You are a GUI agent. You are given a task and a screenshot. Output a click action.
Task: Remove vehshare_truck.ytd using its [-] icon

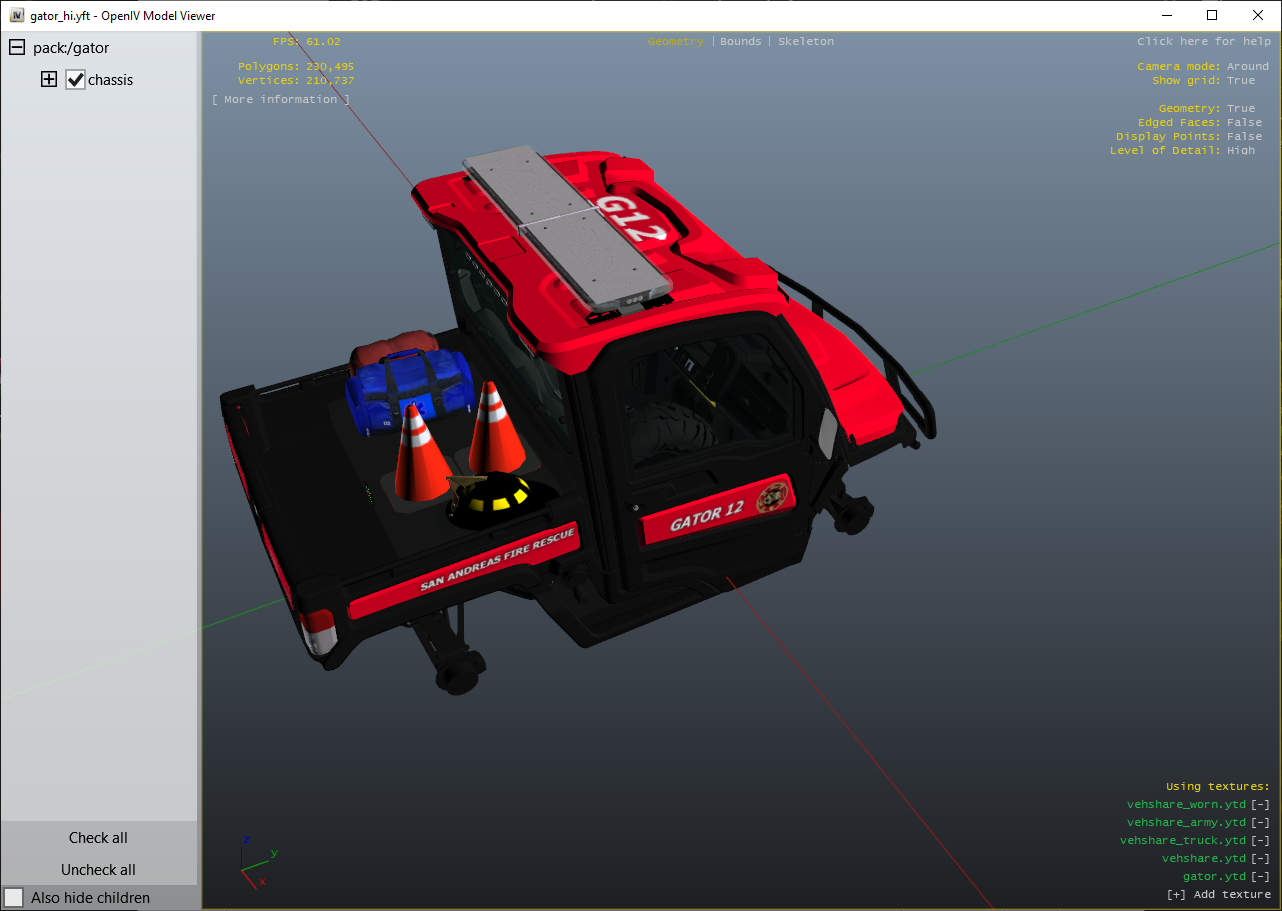(1260, 841)
